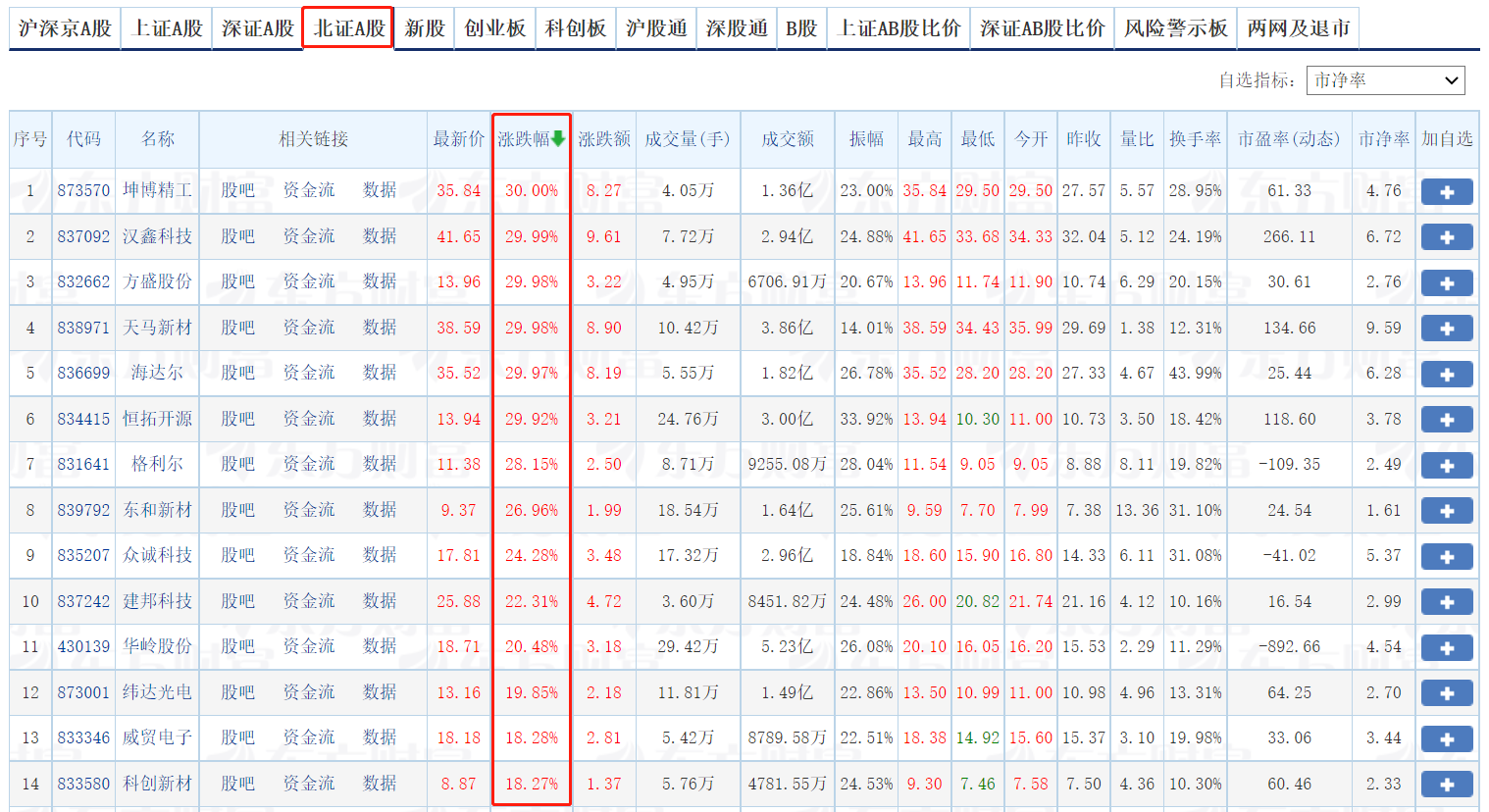1489x812 pixels.
Task: Open the 上证AB股比价 tab
Action: (899, 29)
